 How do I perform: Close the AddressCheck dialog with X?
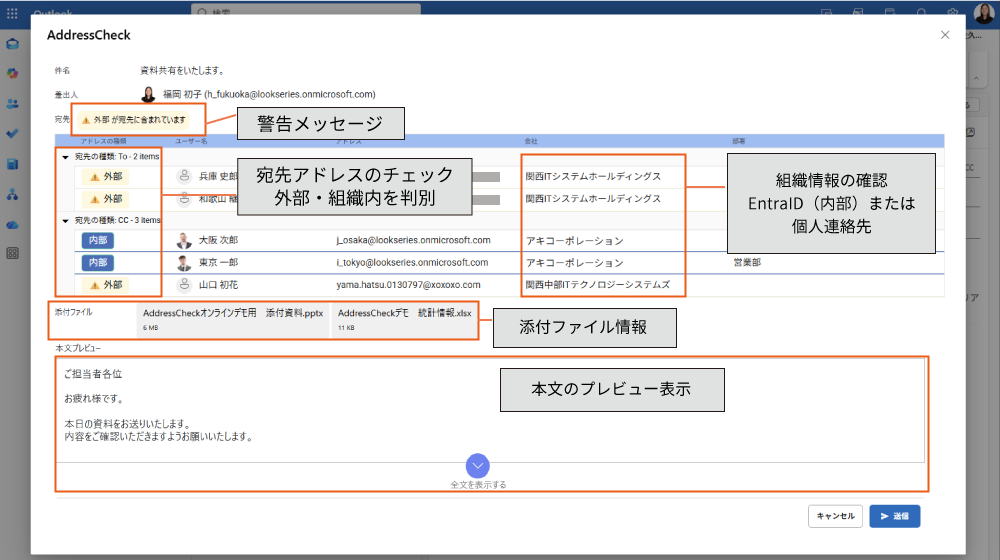point(945,35)
